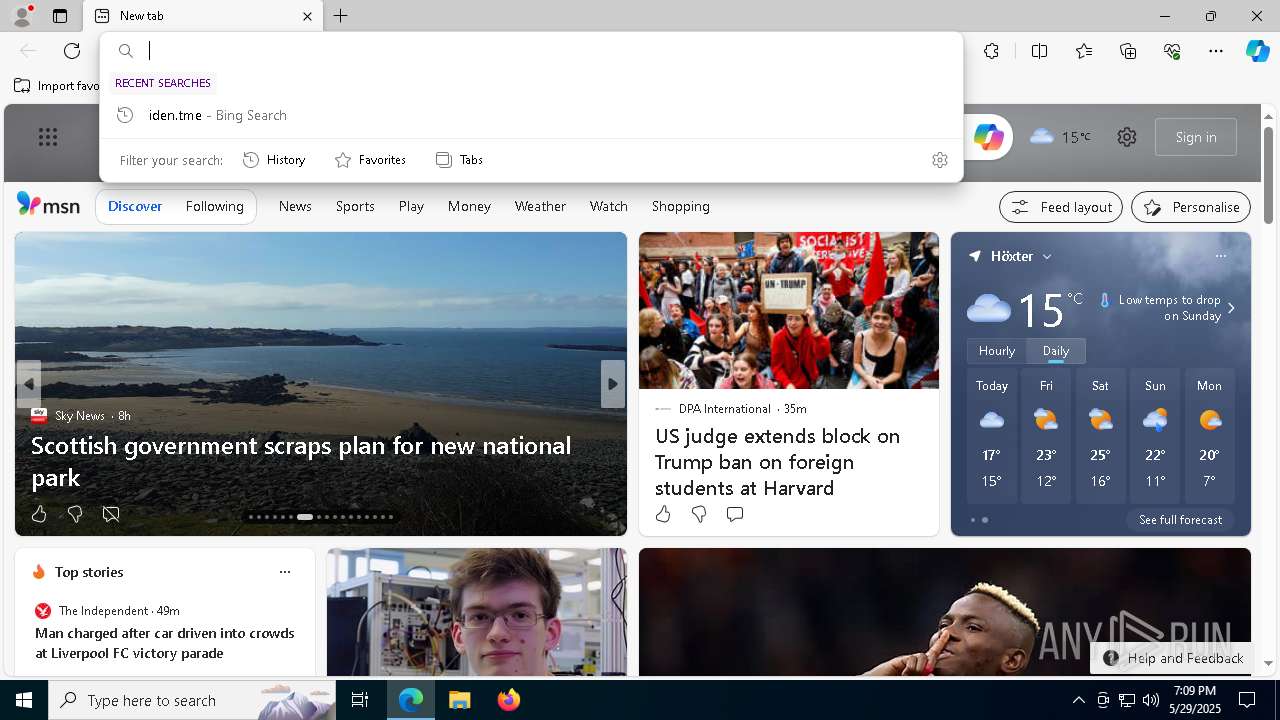This screenshot has height=720, width=1280.
Task: Open Weather card more options ellipsis
Action: coord(1221,256)
